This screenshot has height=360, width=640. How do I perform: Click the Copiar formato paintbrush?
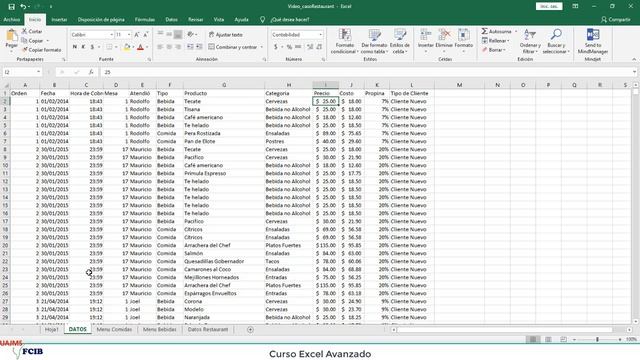[41, 50]
